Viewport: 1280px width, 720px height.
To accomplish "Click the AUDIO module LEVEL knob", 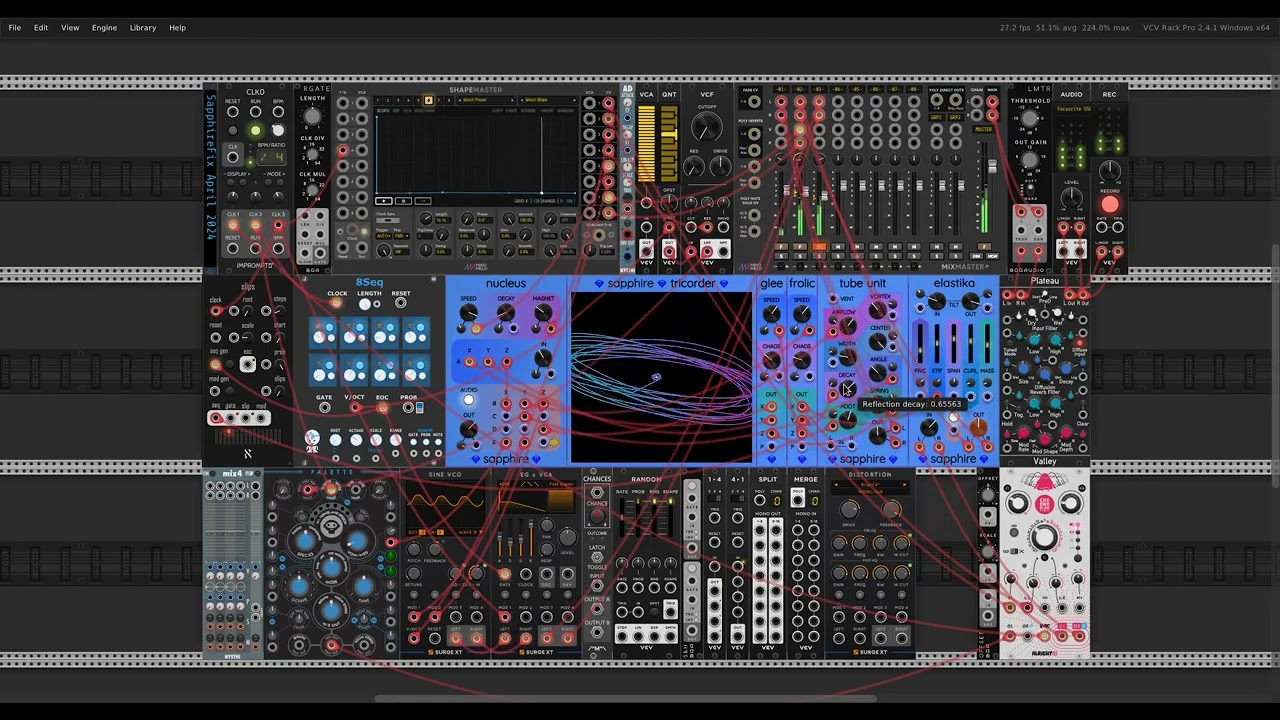I will click(1071, 199).
